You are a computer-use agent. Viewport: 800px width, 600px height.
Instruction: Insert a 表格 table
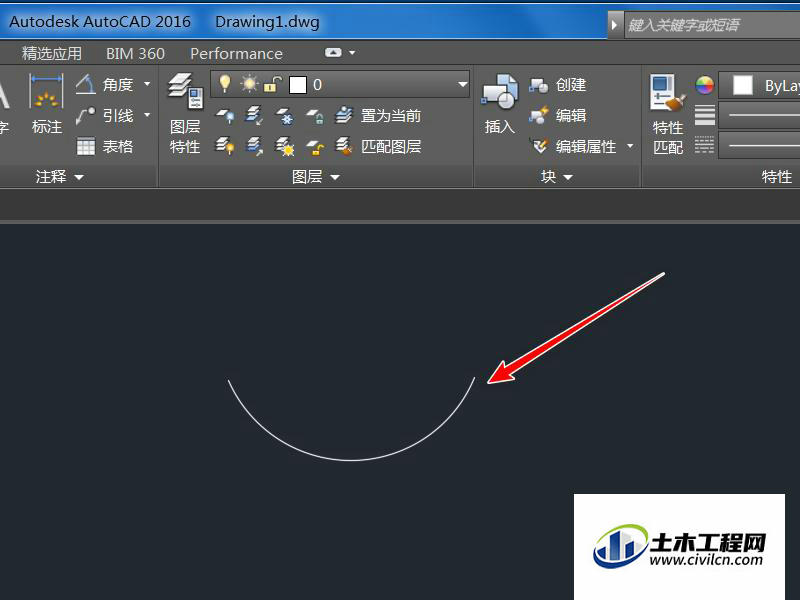coord(105,147)
